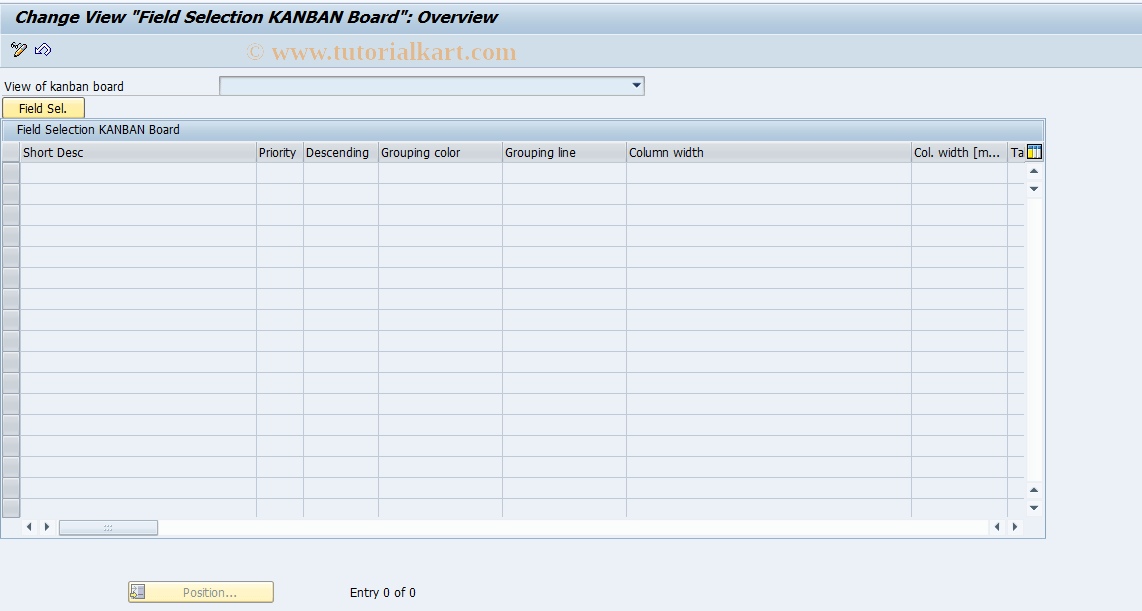Image resolution: width=1142 pixels, height=611 pixels.
Task: Click the left arrow of the horizontal scrollbar
Action: (31, 527)
